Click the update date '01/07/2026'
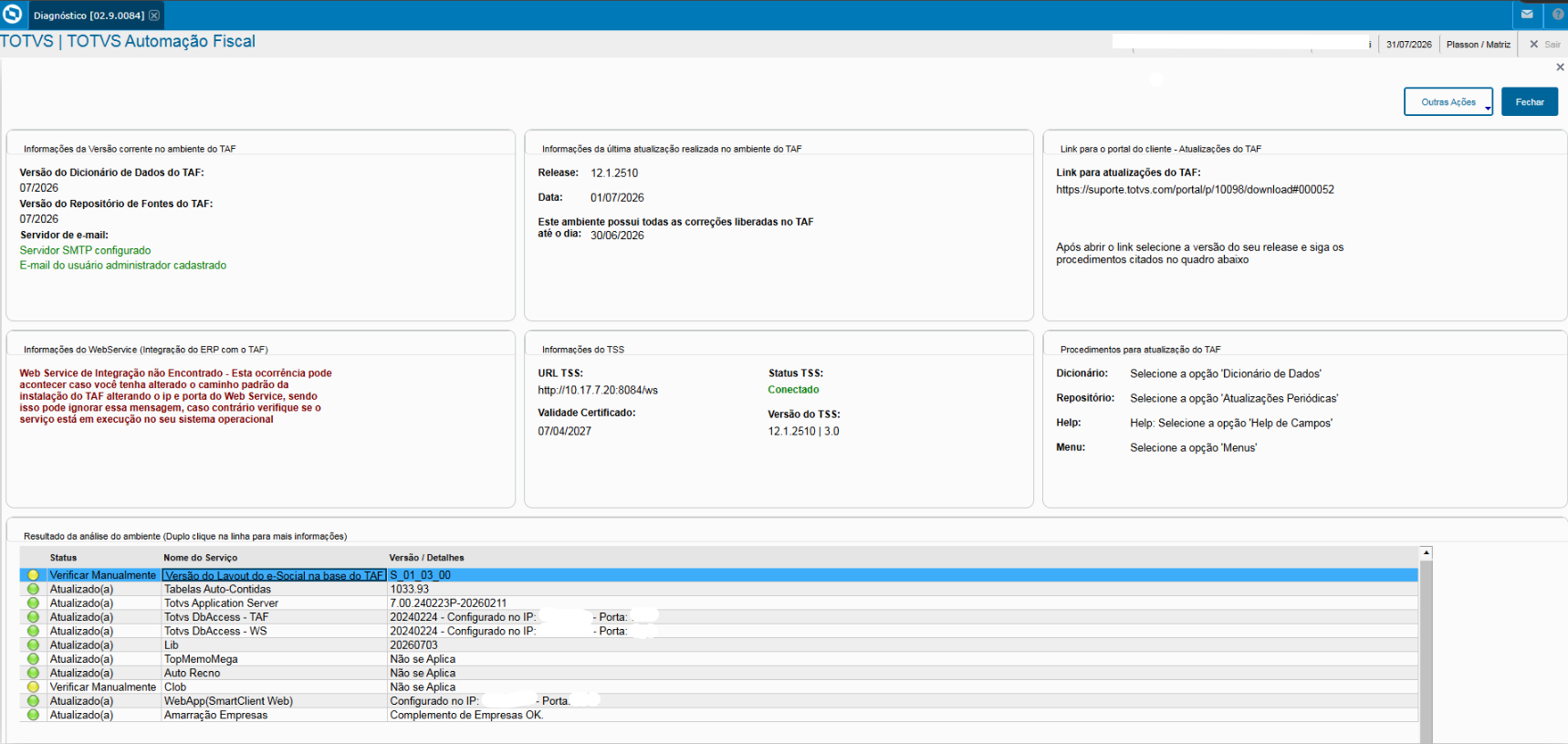The height and width of the screenshot is (744, 1568). tap(617, 198)
